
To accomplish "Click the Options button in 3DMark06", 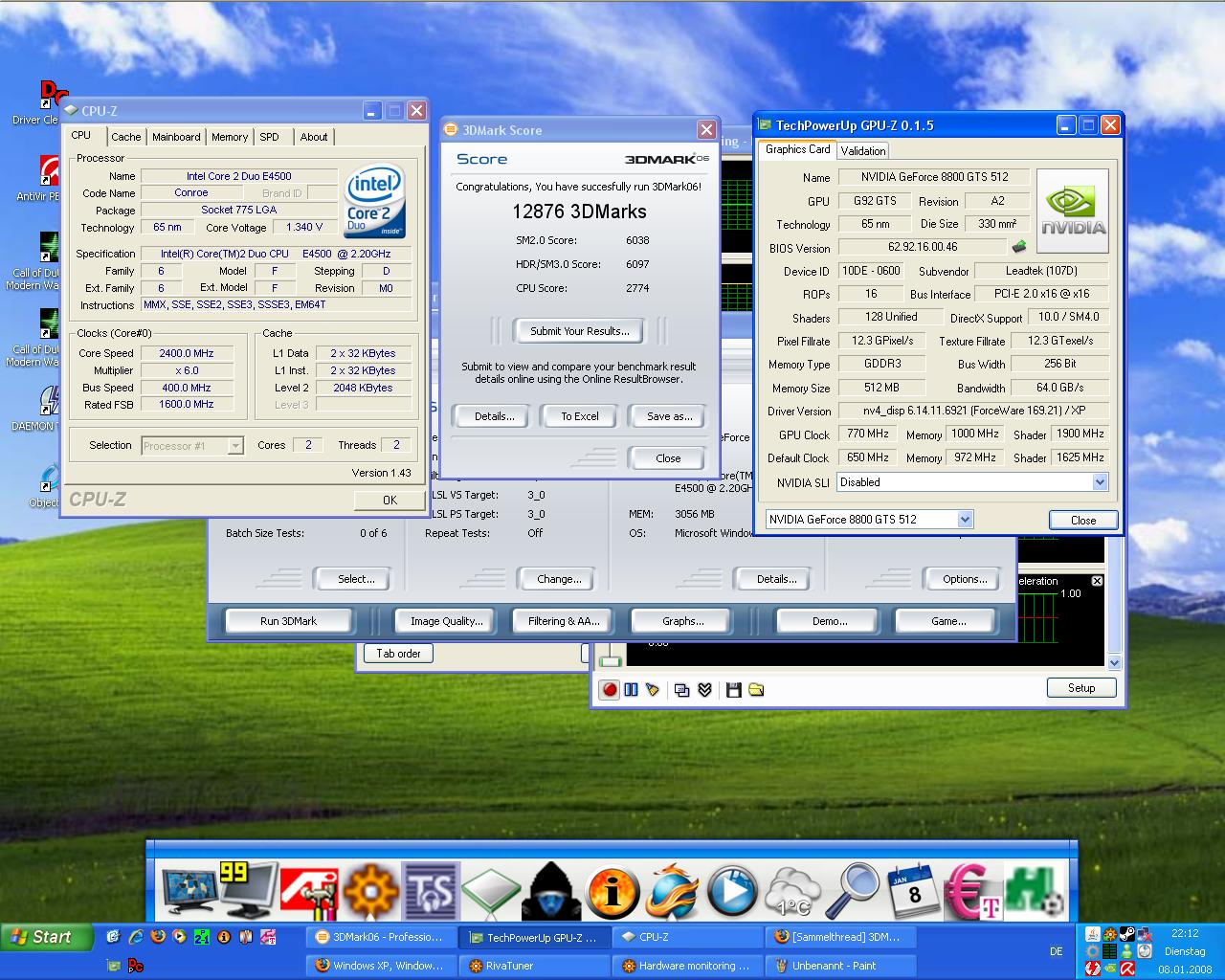I will [x=965, y=579].
